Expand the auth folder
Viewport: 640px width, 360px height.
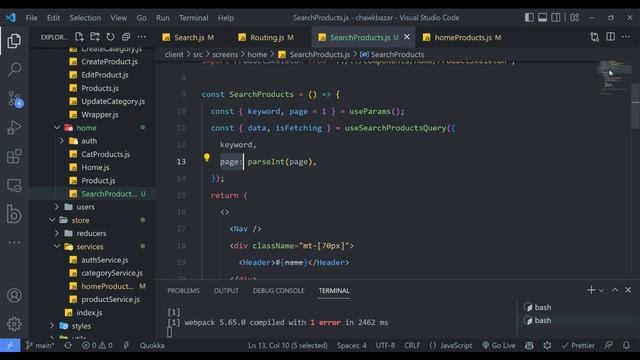(x=62, y=141)
